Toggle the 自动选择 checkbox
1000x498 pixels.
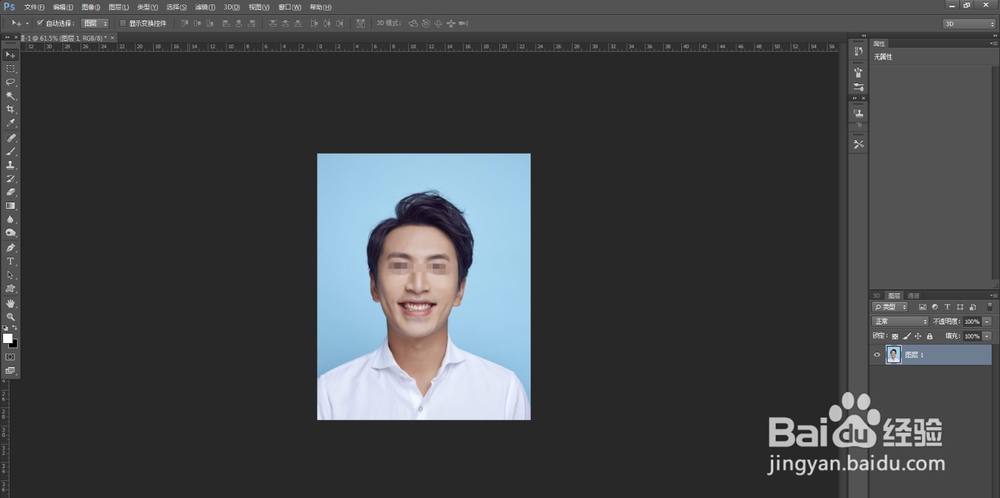click(x=40, y=22)
